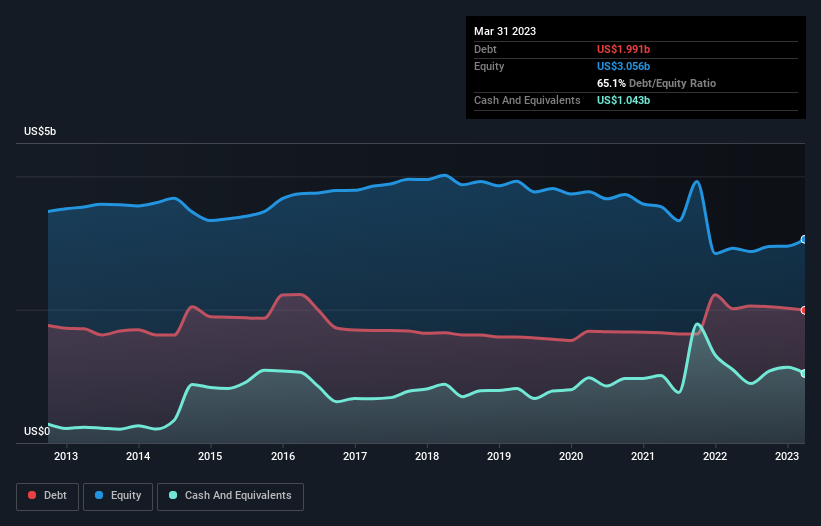Click the 2015 x-axis label
Screen dimensions: 821x526
tap(210, 456)
